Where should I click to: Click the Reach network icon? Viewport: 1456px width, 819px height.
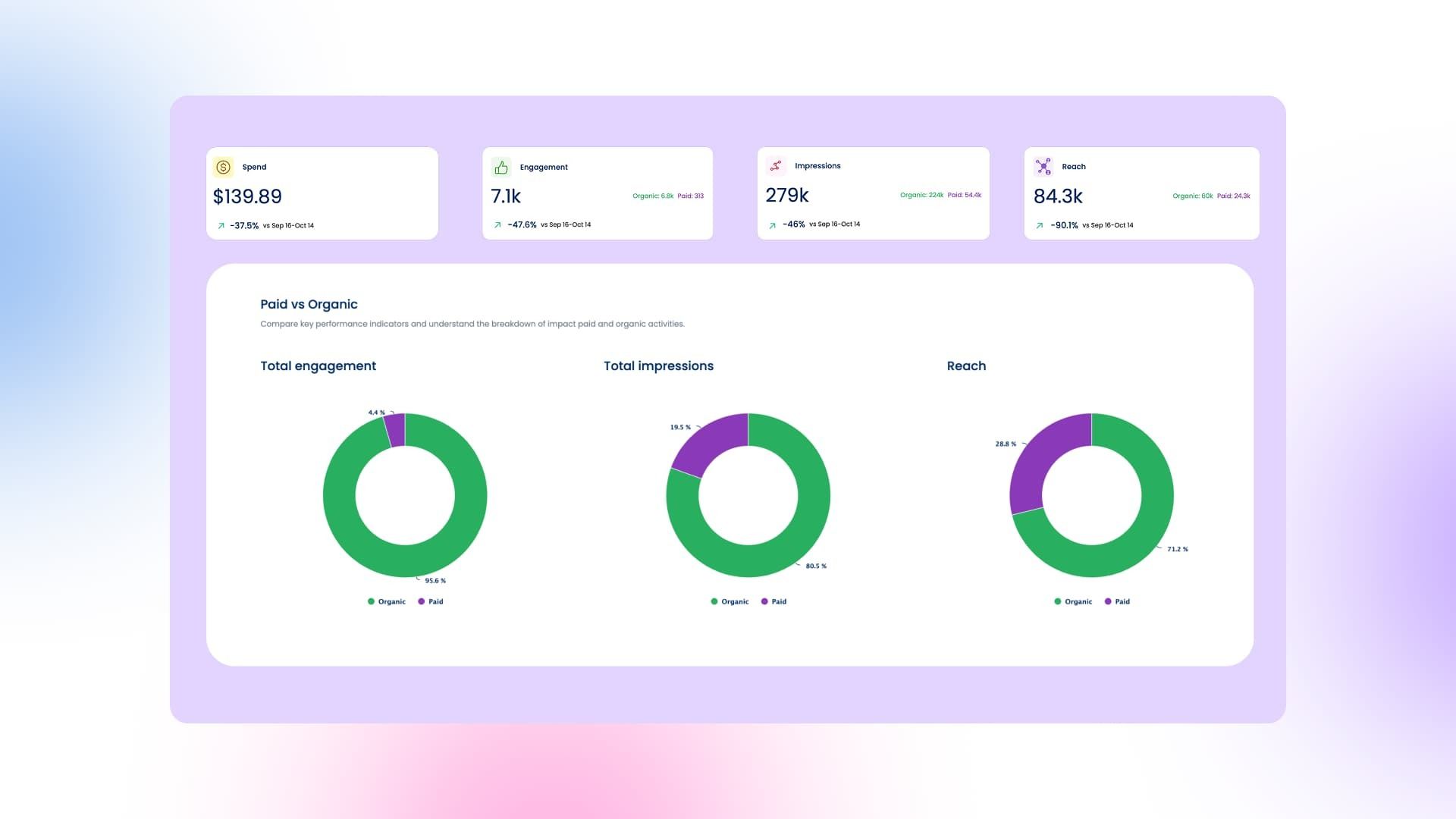(x=1043, y=166)
